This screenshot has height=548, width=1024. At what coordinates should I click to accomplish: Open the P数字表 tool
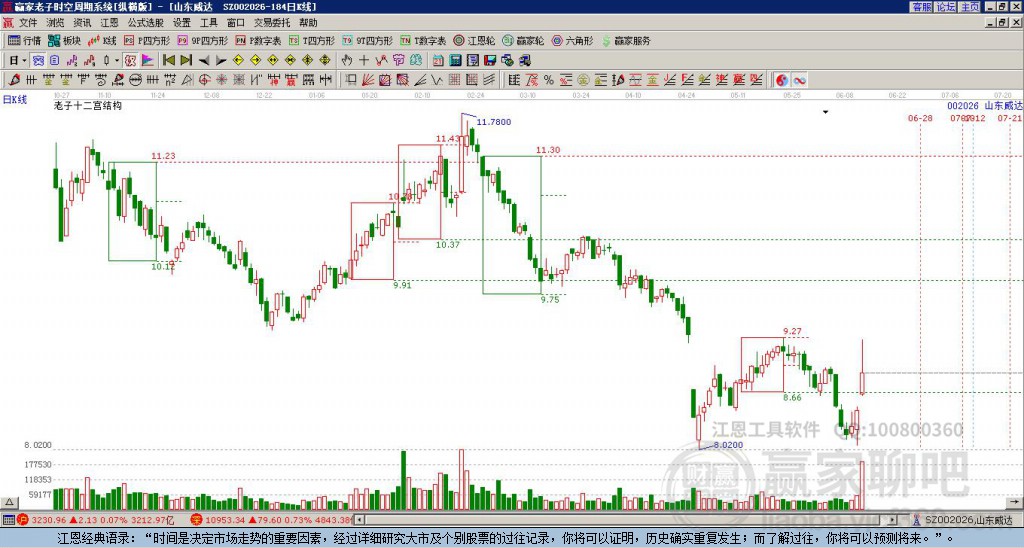click(258, 40)
